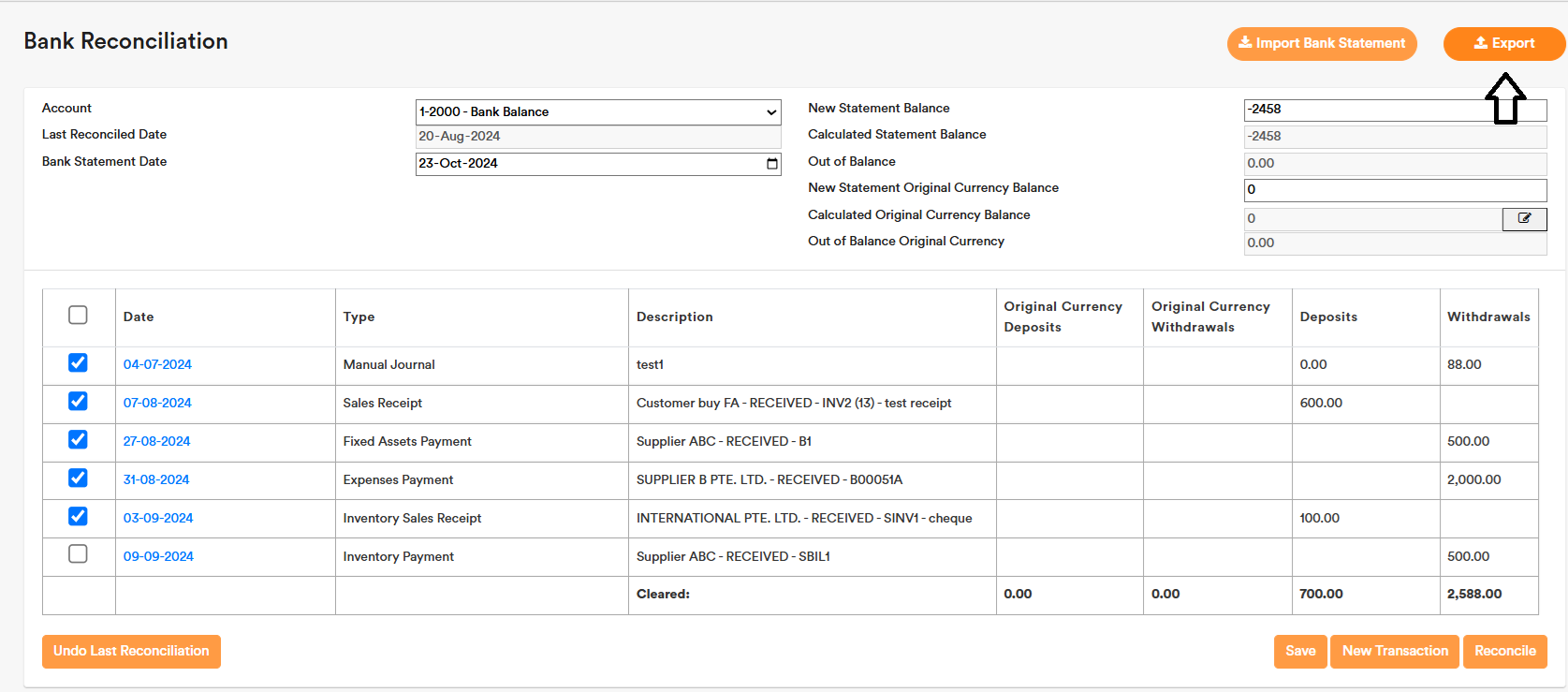Open the 03-09-2024 date link
Image resolution: width=1568 pixels, height=692 pixels.
(158, 518)
